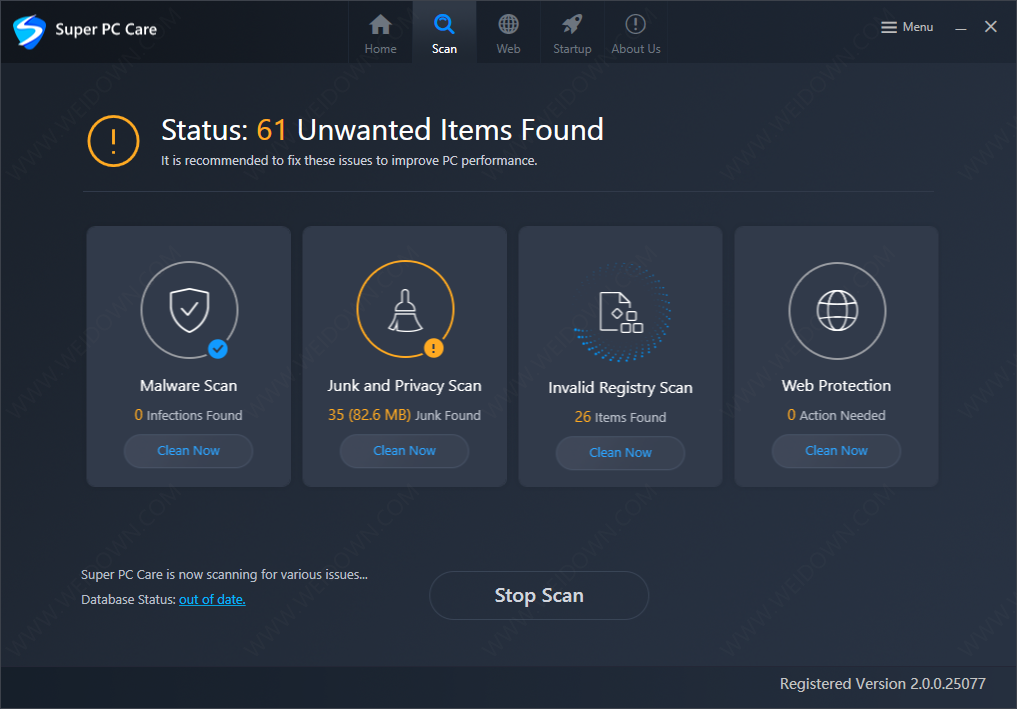Open the out of date database link

212,599
